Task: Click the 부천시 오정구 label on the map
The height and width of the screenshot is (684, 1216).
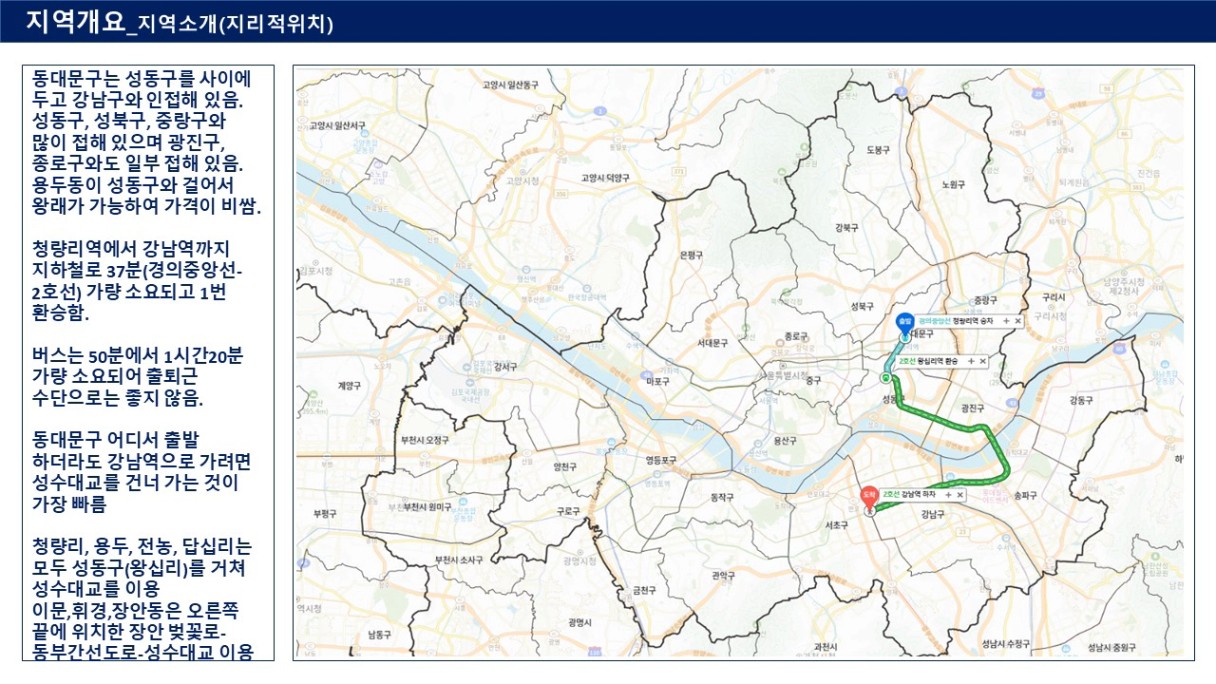Action: pyautogui.click(x=425, y=439)
